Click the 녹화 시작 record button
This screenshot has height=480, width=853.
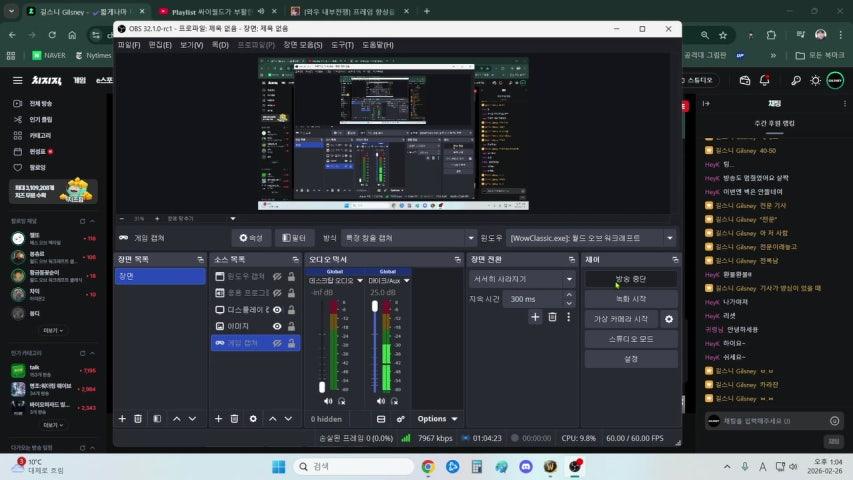coord(630,299)
